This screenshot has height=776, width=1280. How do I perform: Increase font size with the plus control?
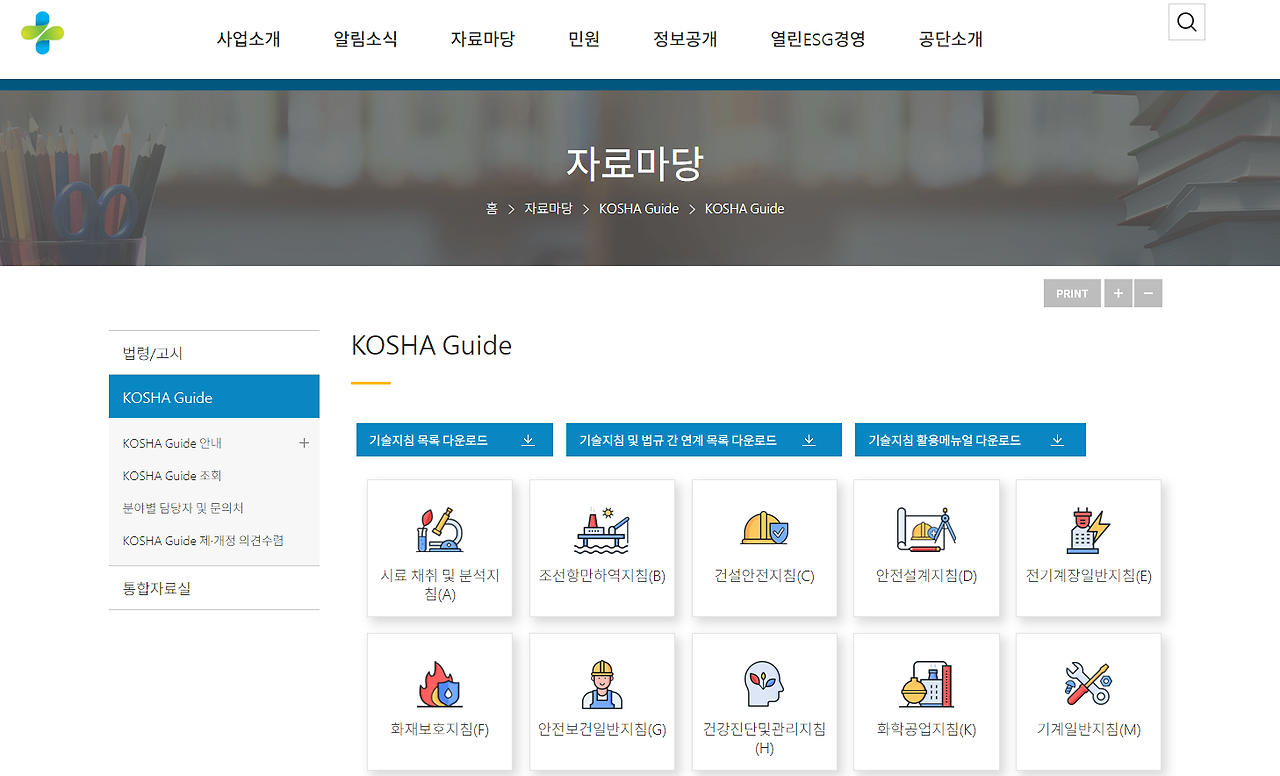[1118, 293]
